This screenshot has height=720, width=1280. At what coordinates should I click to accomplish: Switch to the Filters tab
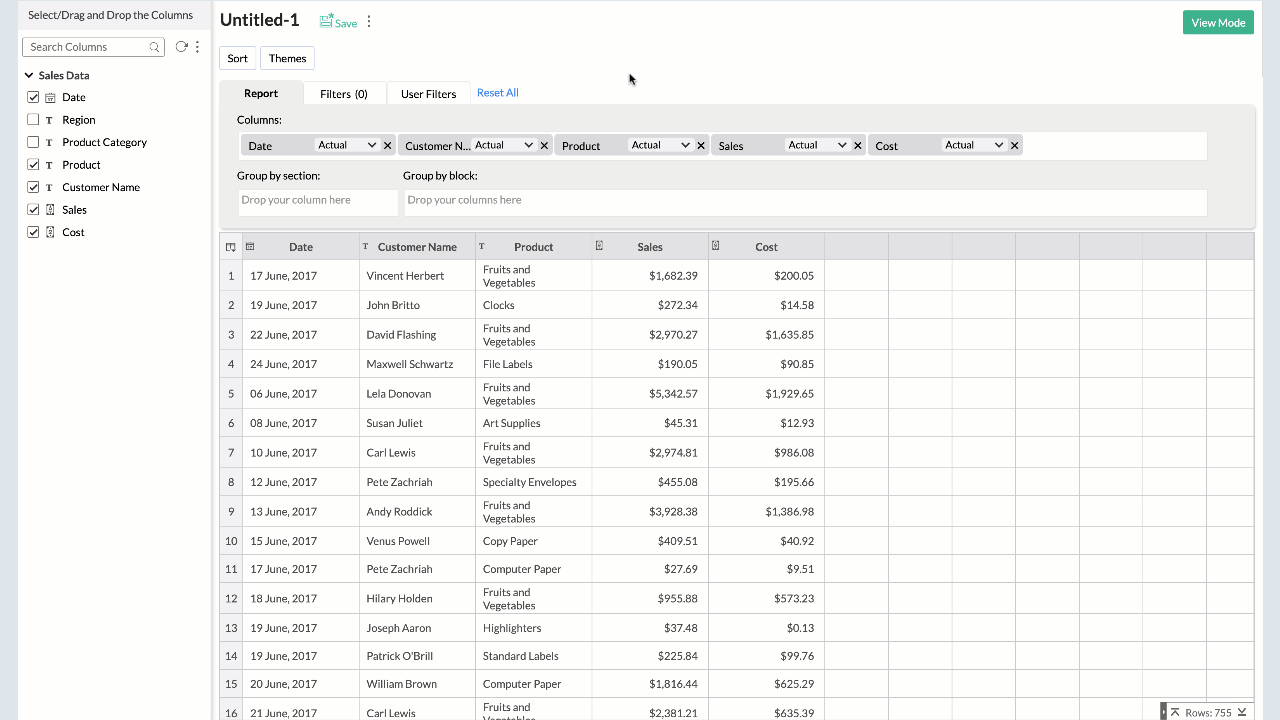344,92
